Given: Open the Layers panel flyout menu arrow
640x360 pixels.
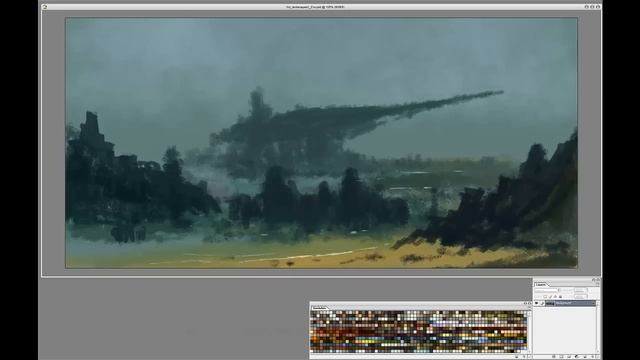Looking at the screenshot, I should pyautogui.click(x=598, y=284).
